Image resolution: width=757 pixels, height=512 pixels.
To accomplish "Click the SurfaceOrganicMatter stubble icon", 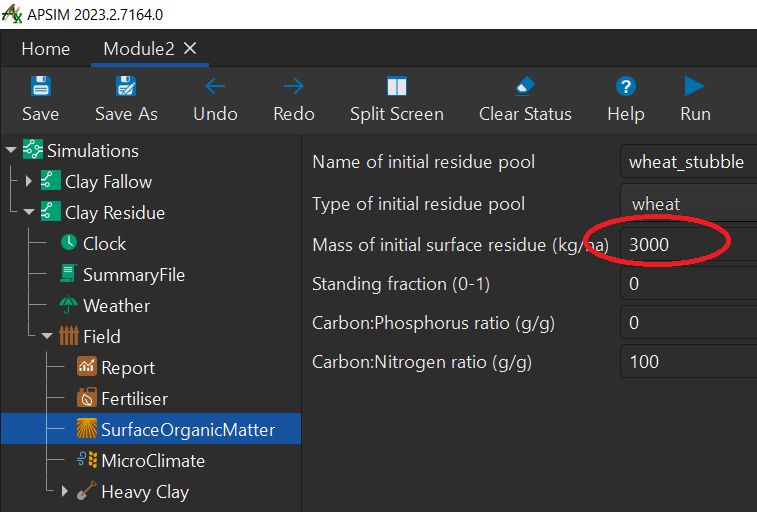I will [86, 429].
